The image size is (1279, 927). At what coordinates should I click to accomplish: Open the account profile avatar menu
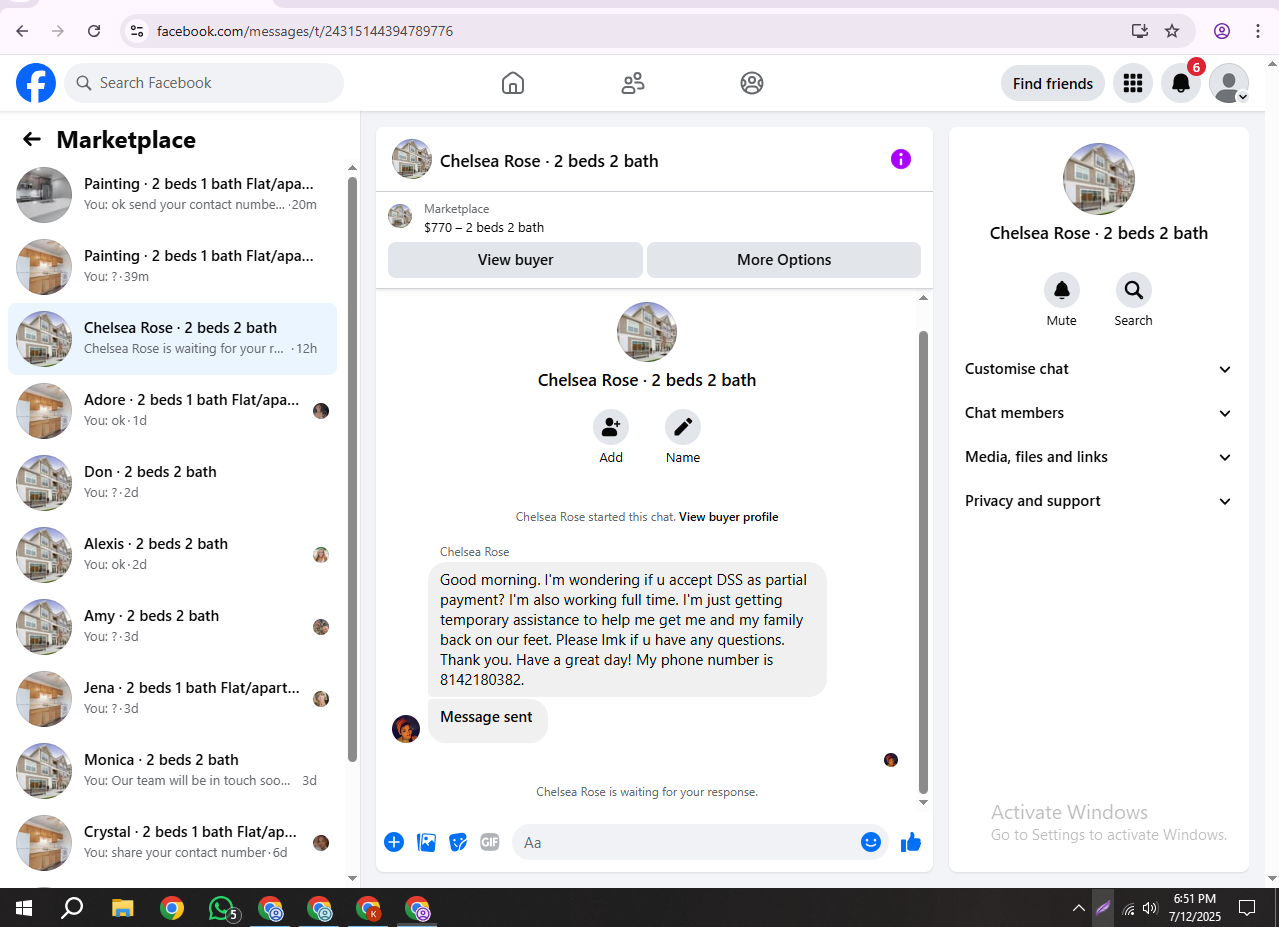tap(1229, 83)
